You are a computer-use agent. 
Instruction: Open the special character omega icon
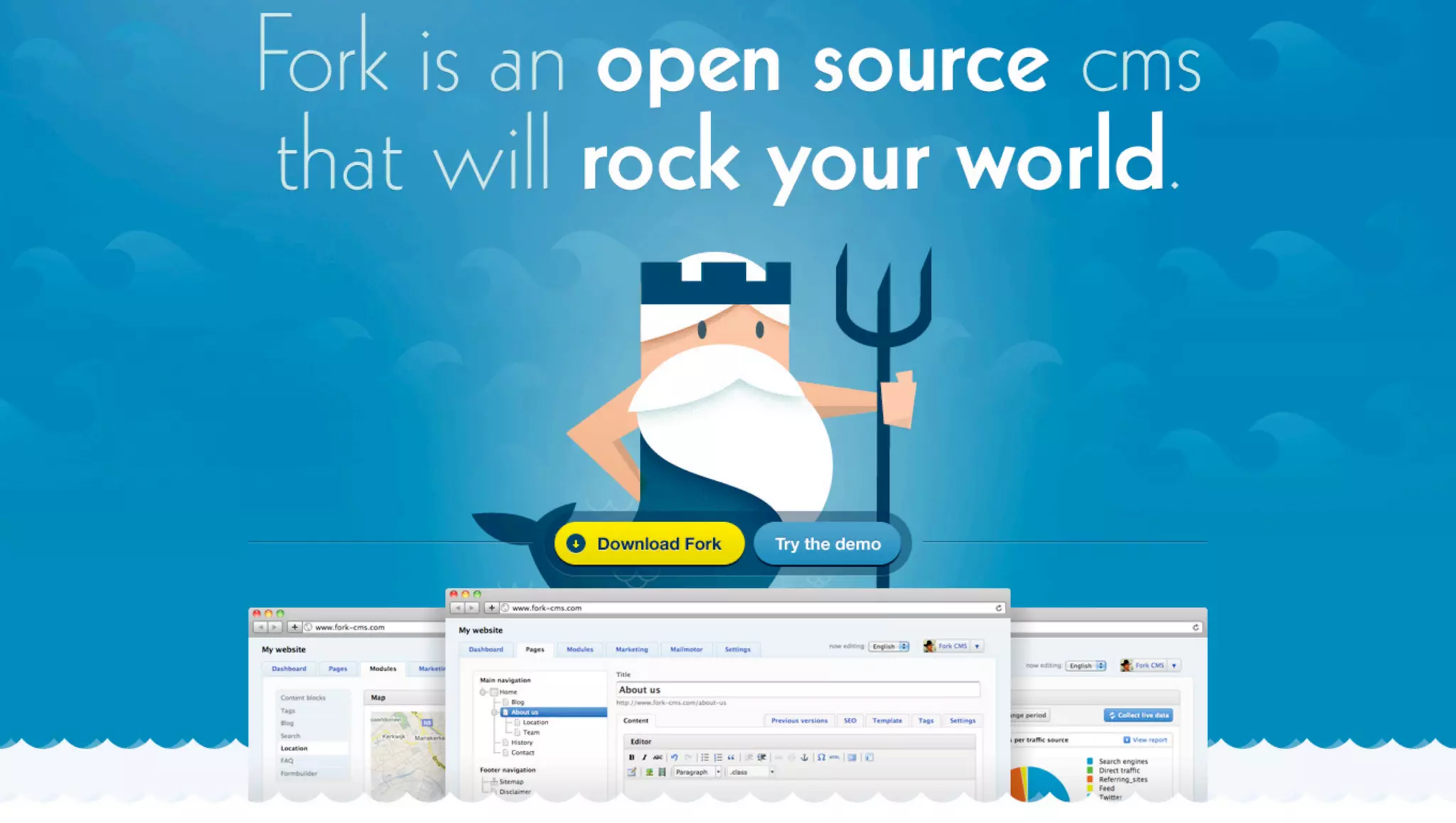[x=821, y=758]
